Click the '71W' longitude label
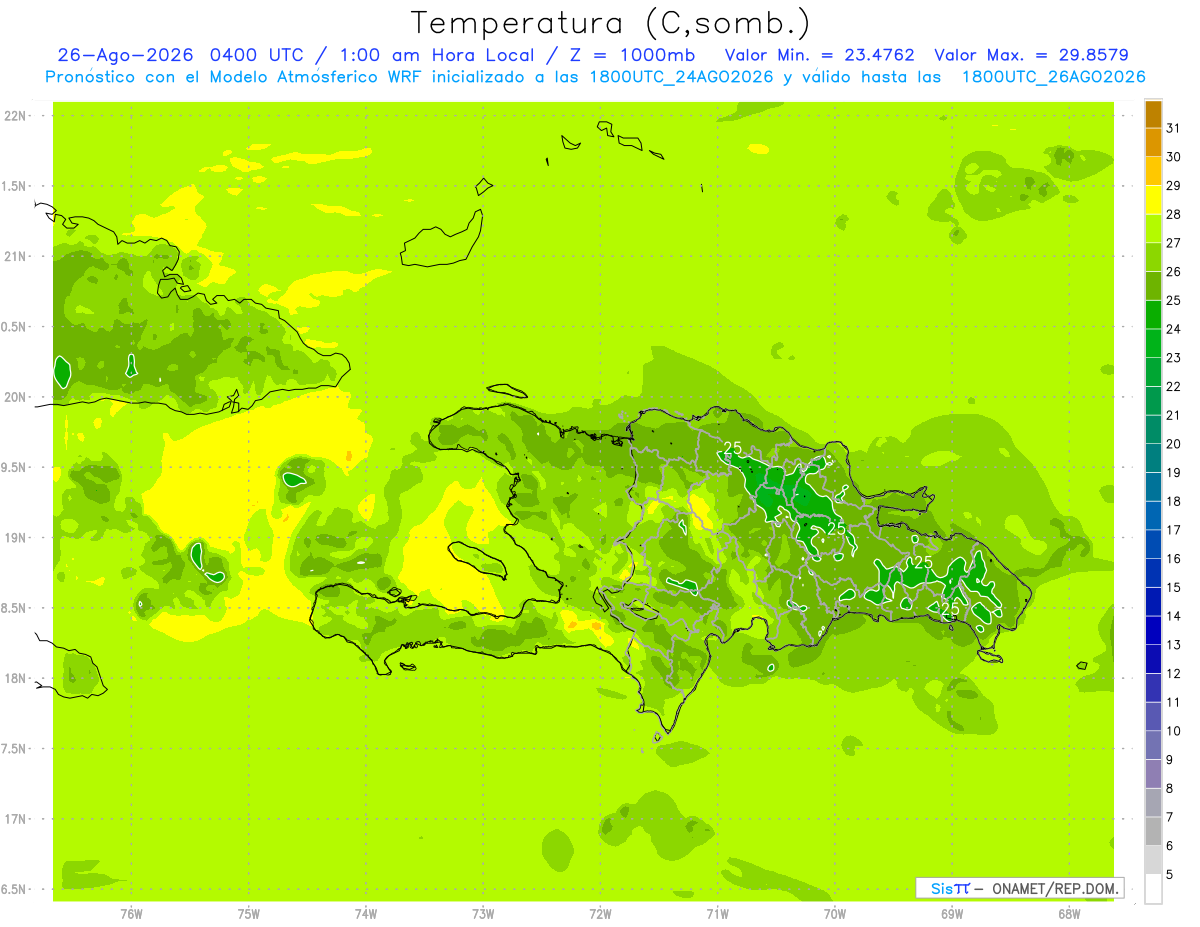This screenshot has width=1200, height=927. (x=717, y=913)
